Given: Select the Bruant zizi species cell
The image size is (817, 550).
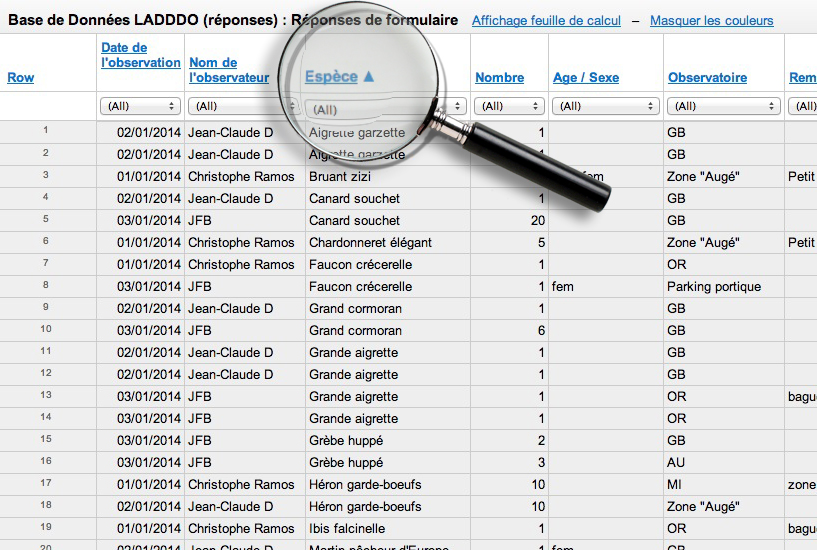Looking at the screenshot, I should (x=341, y=177).
